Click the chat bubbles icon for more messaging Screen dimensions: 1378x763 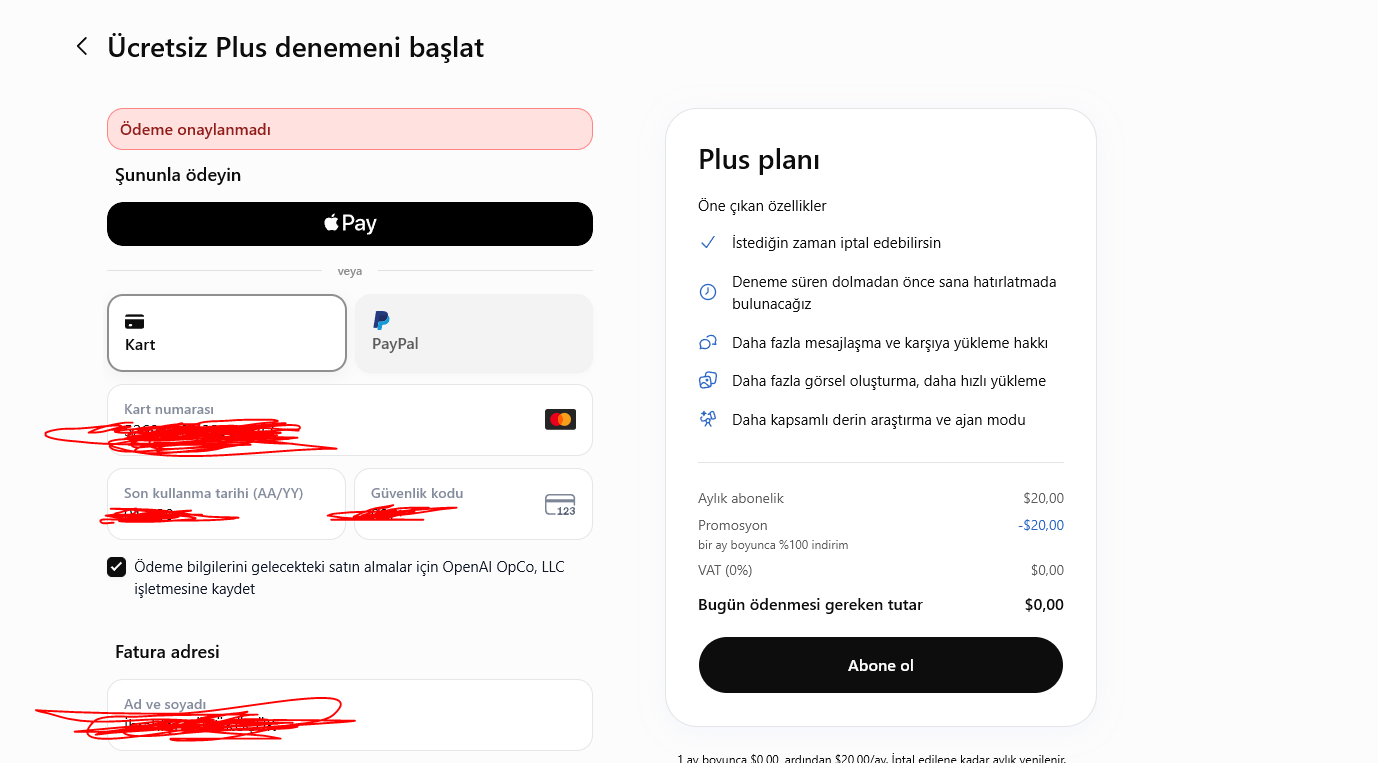point(708,343)
